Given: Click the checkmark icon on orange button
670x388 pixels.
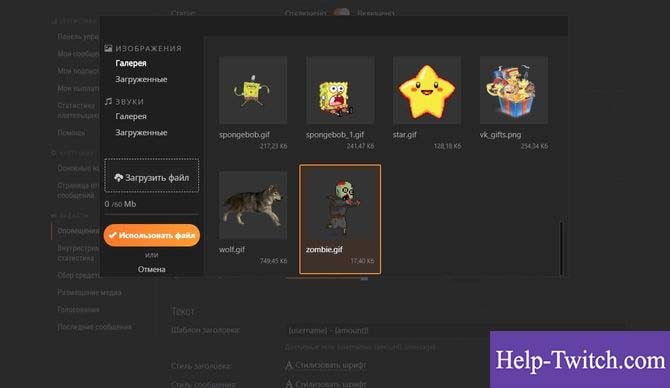Looking at the screenshot, I should pyautogui.click(x=112, y=235).
